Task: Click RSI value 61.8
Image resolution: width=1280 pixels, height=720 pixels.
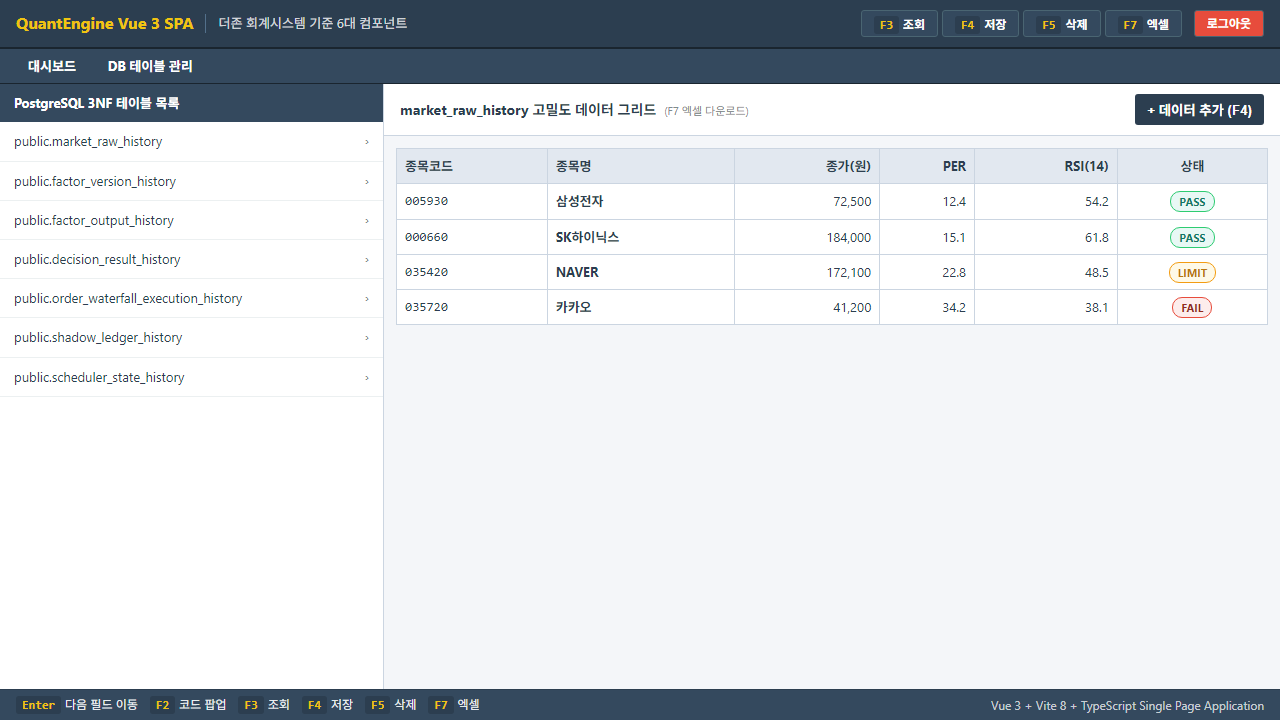Action: 1046,237
